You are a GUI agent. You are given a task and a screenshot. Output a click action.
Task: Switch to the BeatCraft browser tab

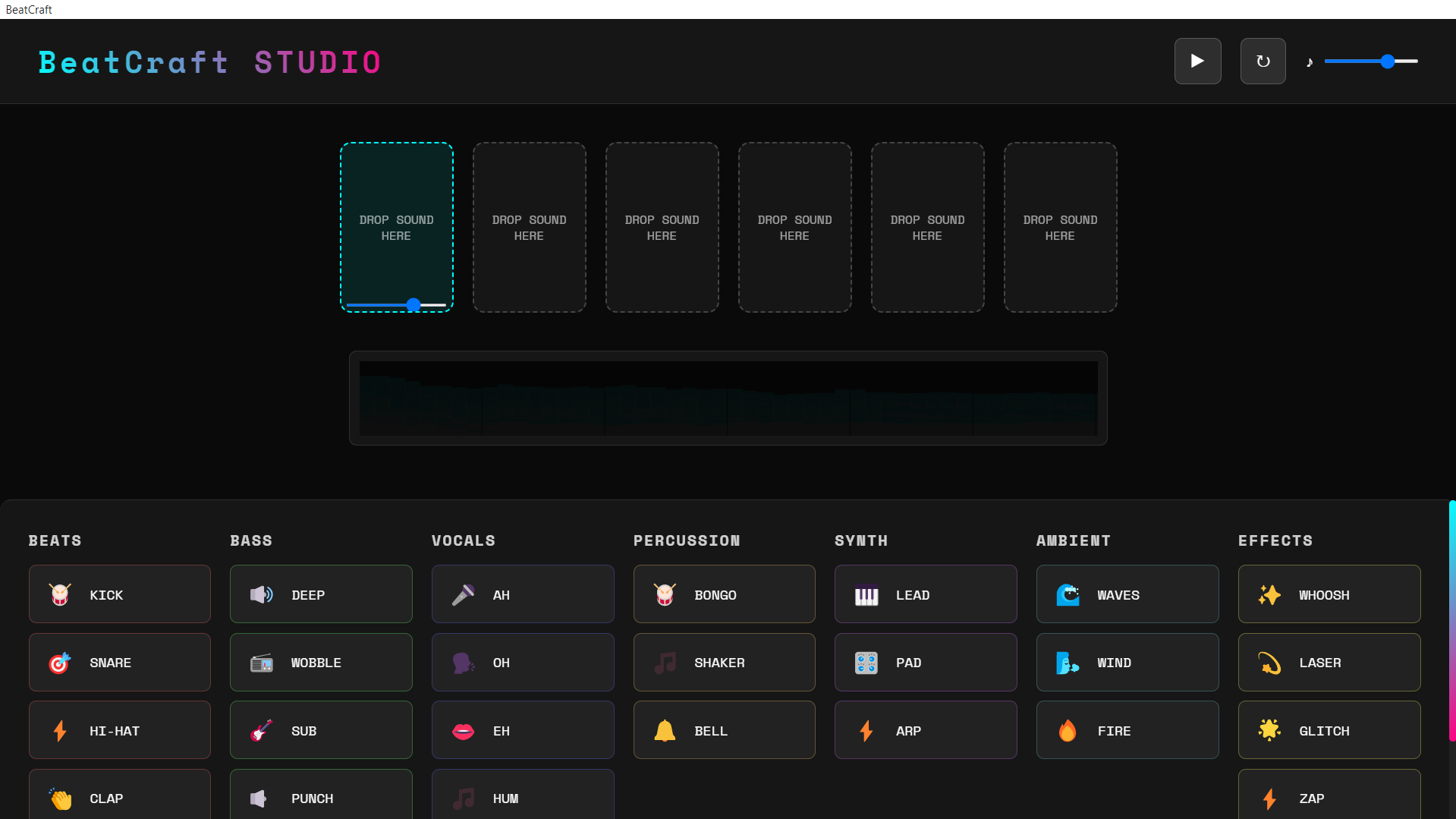29,8
